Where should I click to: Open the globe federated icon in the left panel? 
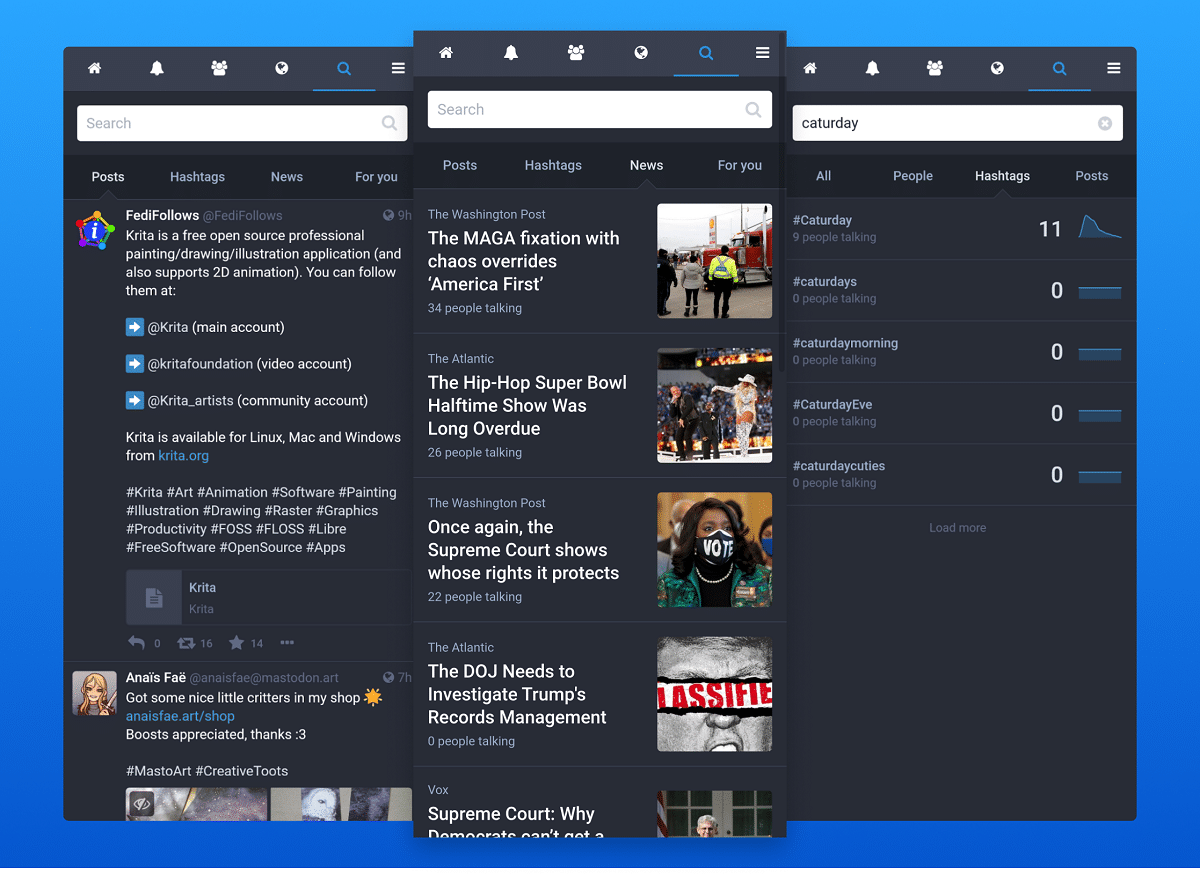point(282,68)
